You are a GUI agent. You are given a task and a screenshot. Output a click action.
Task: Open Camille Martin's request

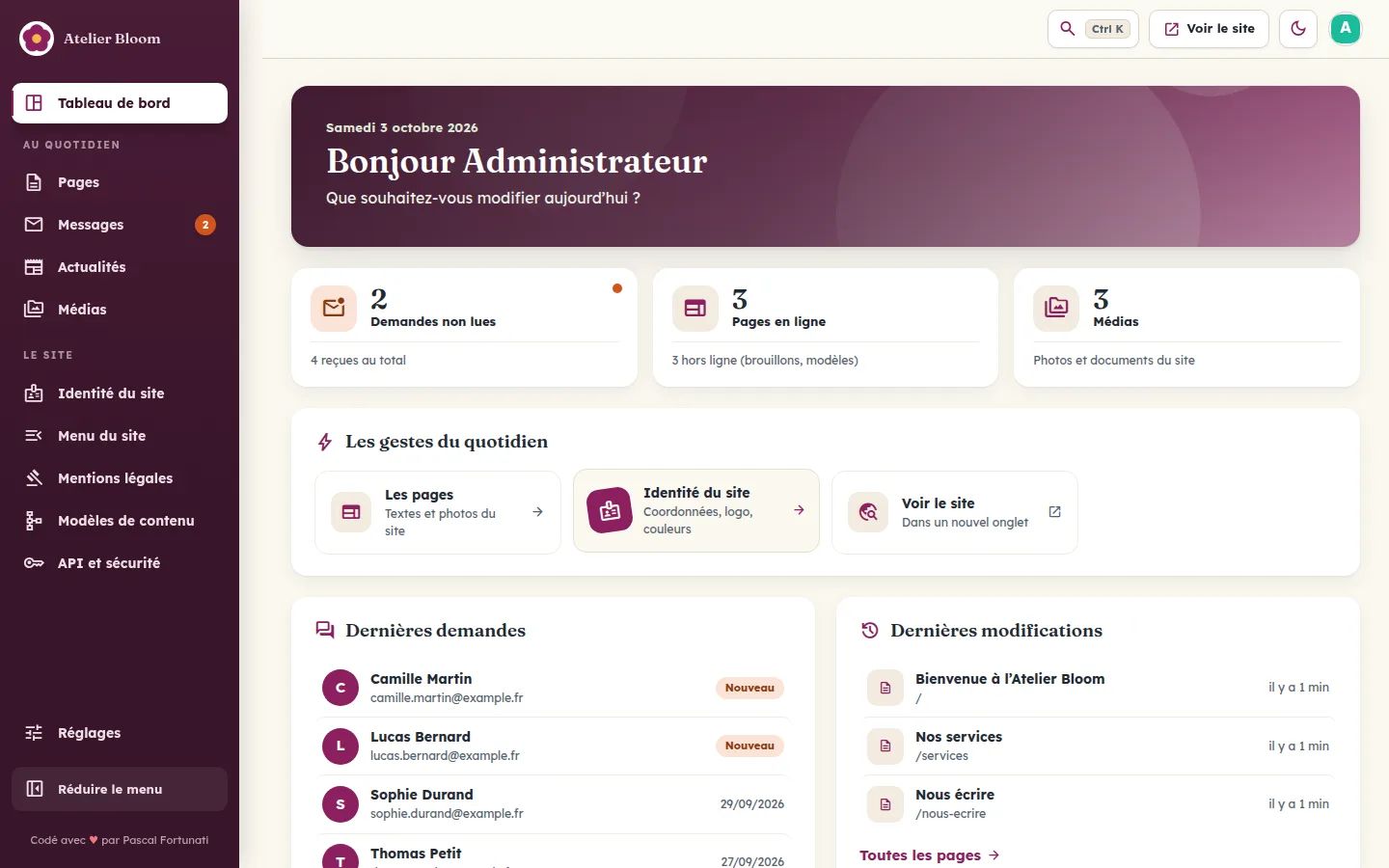(x=554, y=688)
